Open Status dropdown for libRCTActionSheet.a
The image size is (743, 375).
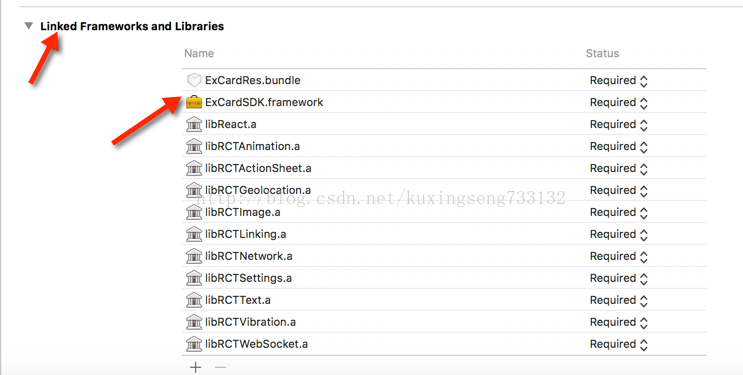pyautogui.click(x=618, y=168)
